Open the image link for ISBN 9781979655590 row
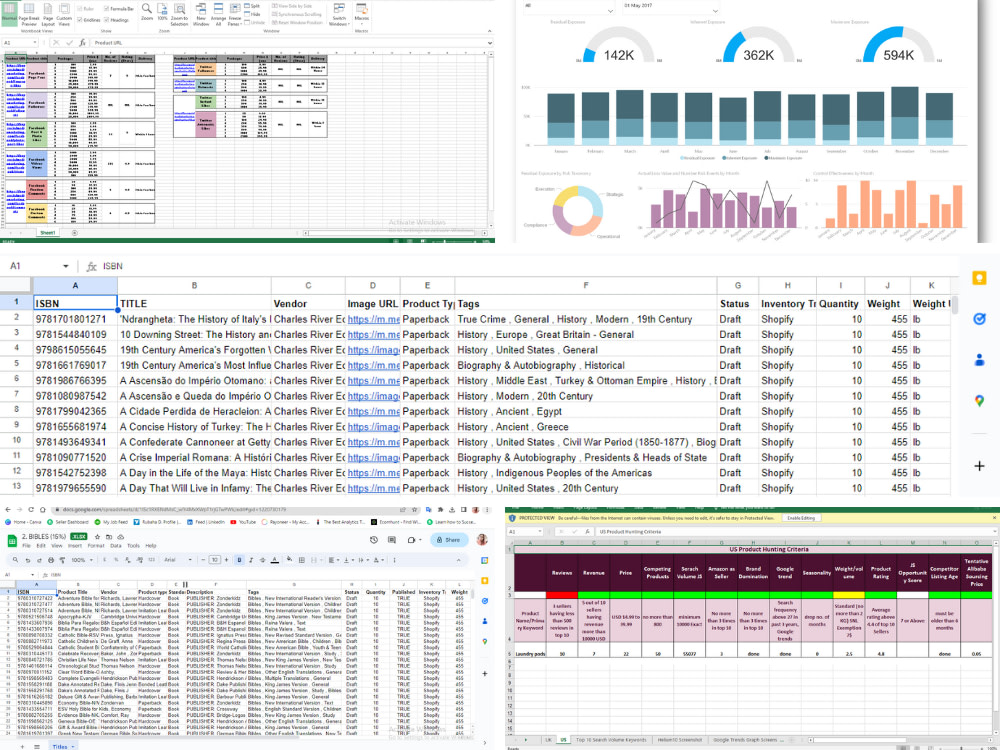The width and height of the screenshot is (1000, 750). tap(373, 488)
